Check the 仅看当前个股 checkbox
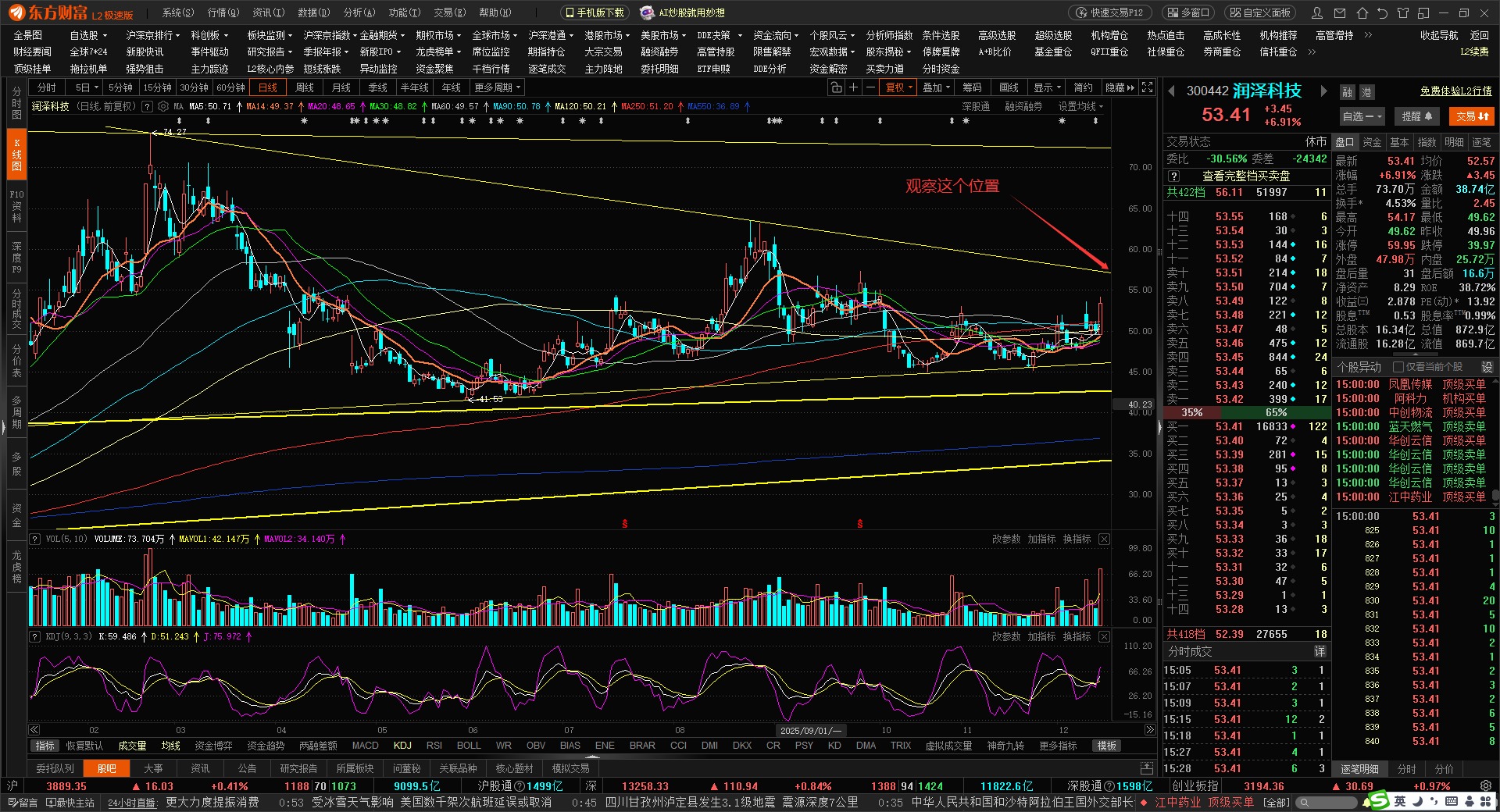The width and height of the screenshot is (1500, 812). (1398, 367)
